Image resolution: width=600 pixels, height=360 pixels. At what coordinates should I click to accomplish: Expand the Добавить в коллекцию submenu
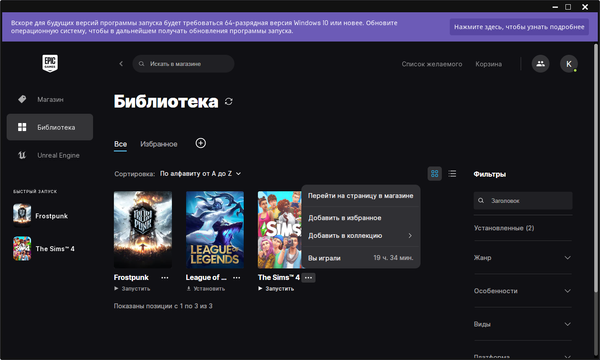(361, 236)
